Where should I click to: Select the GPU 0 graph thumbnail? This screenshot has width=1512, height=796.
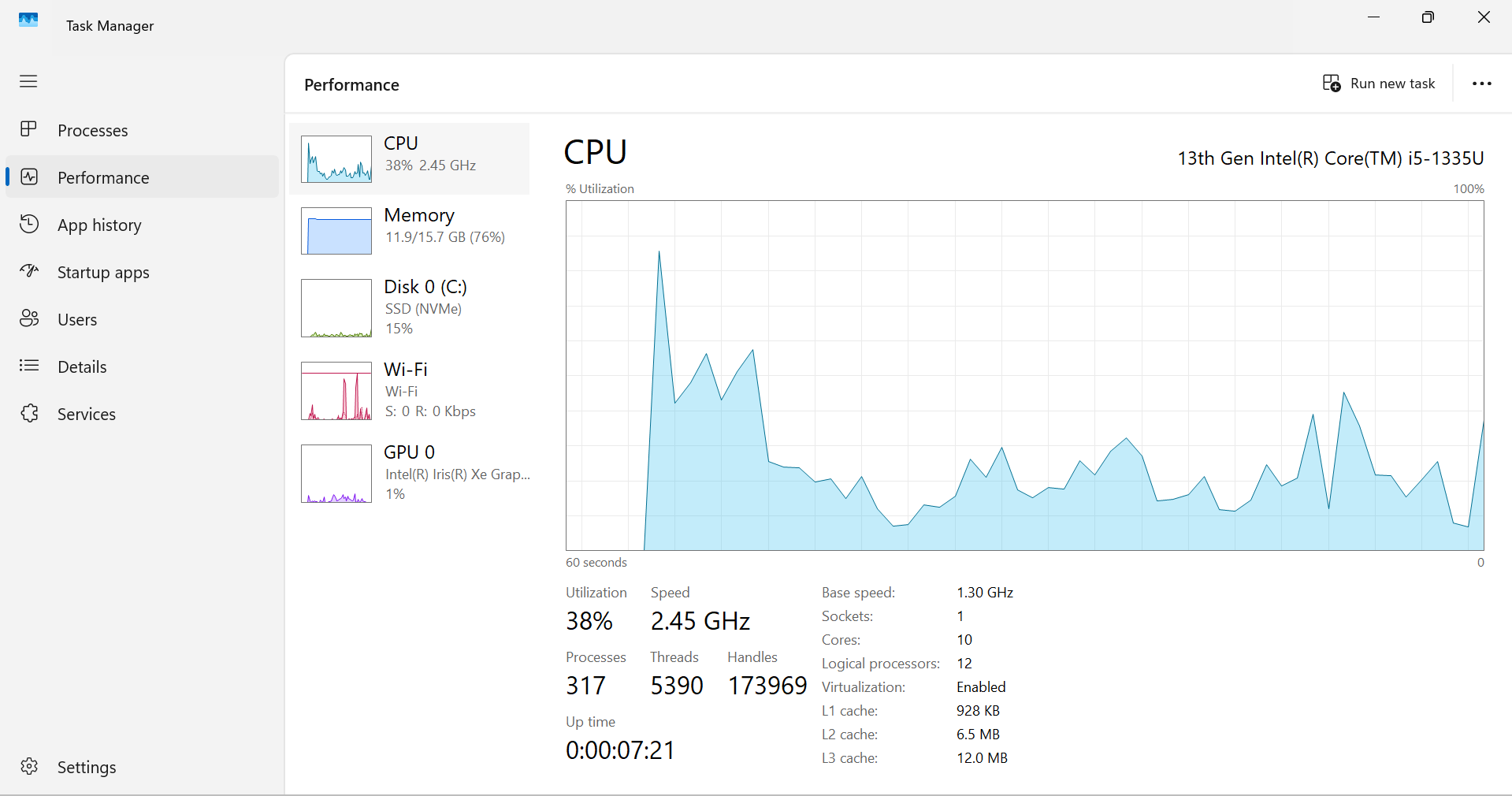[x=336, y=474]
